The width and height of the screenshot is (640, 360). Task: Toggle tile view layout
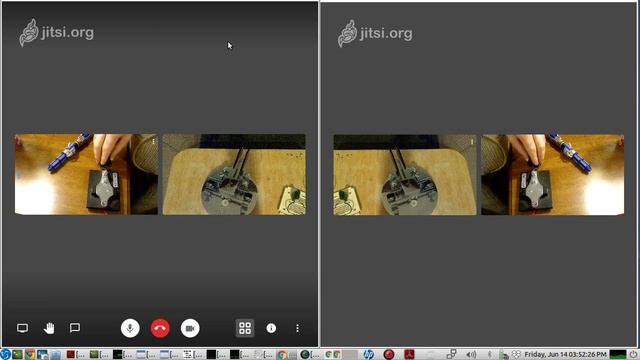pyautogui.click(x=245, y=328)
